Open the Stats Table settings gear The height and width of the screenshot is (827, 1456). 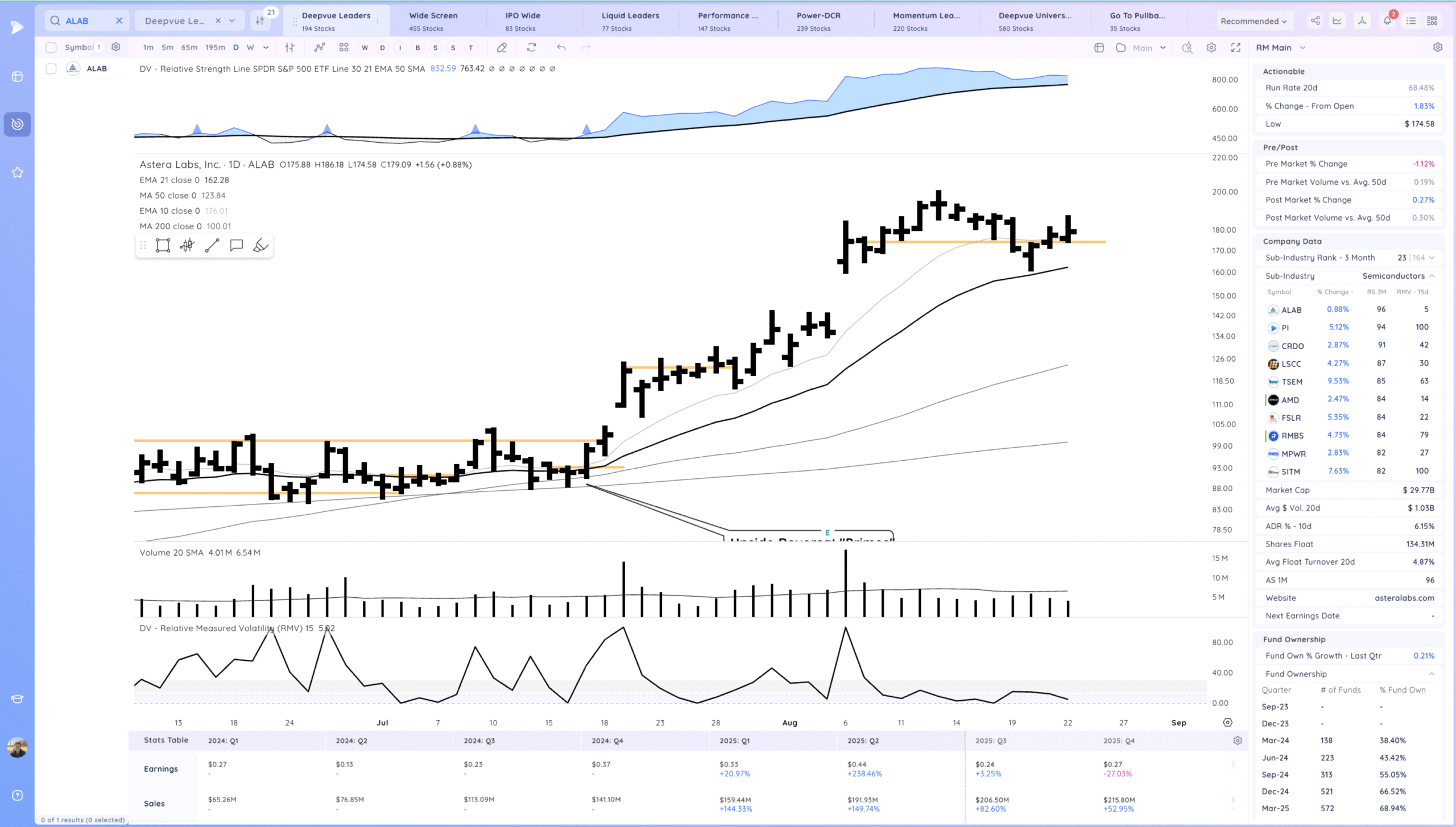tap(1237, 741)
